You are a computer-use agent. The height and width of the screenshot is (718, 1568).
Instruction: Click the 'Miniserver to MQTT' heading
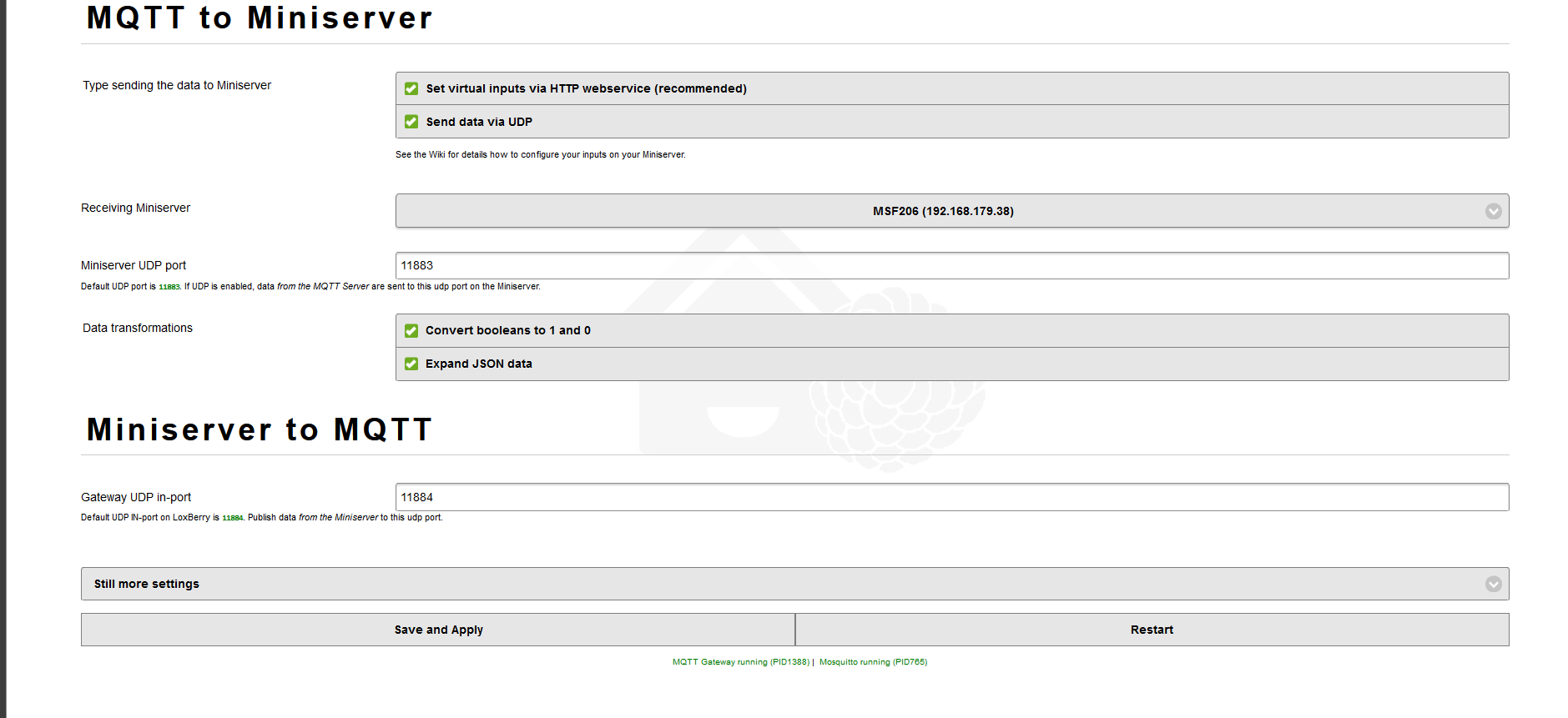[260, 429]
